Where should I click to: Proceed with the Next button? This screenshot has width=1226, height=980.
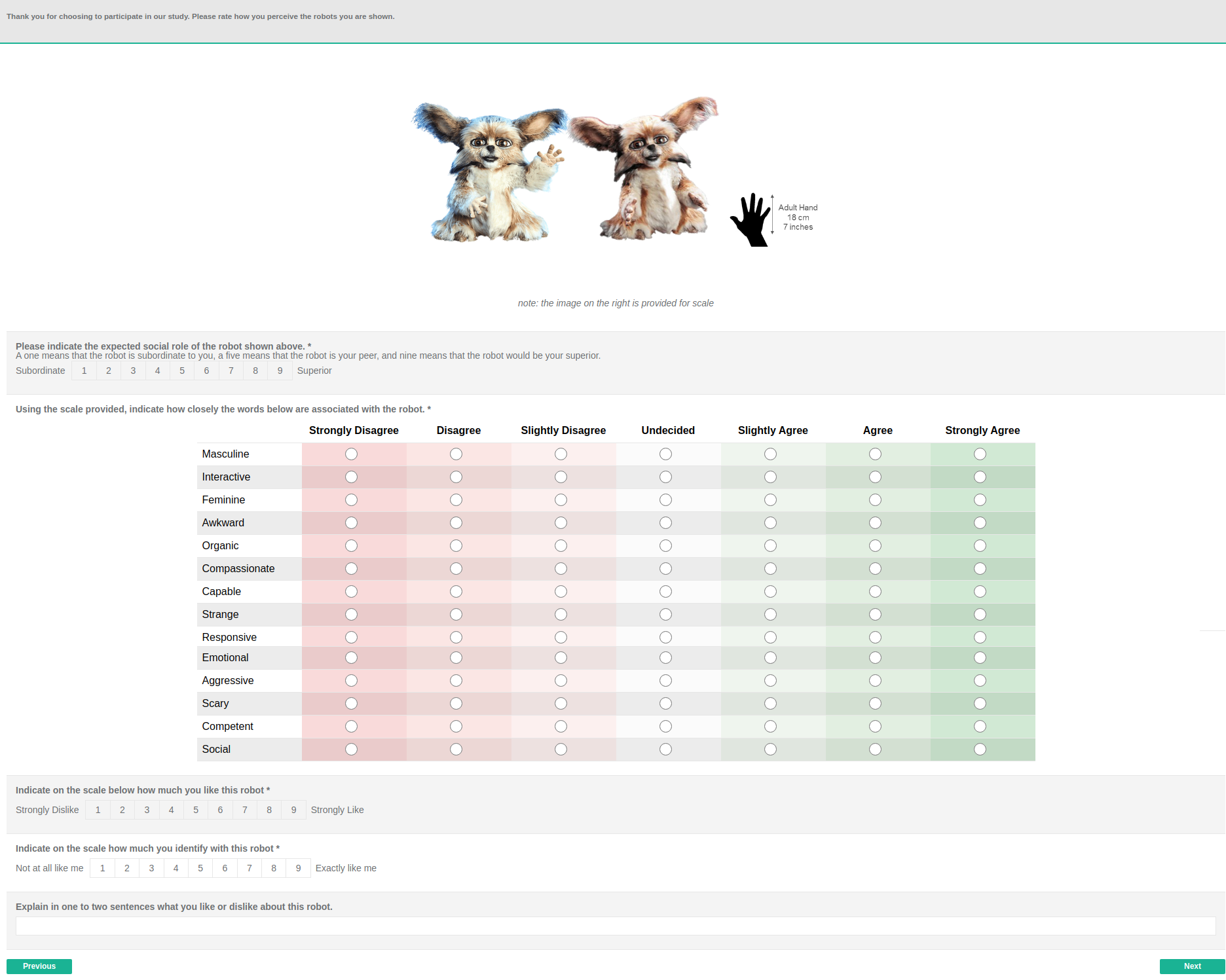coord(1192,966)
